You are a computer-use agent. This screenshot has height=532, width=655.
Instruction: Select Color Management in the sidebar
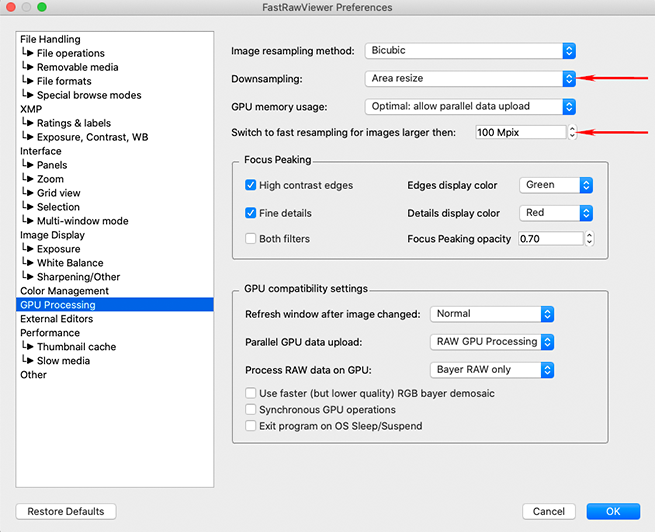pyautogui.click(x=64, y=291)
